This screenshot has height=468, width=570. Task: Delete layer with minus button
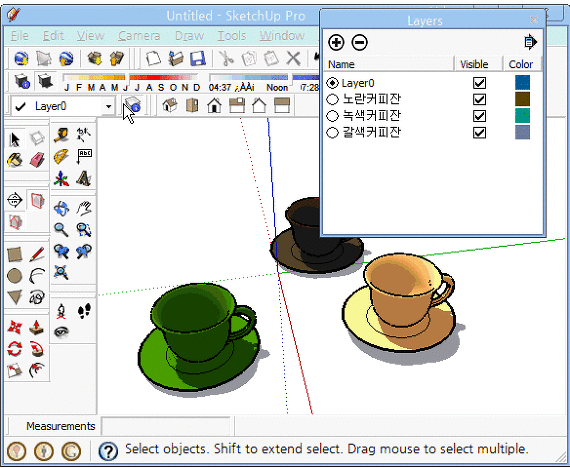click(x=360, y=42)
